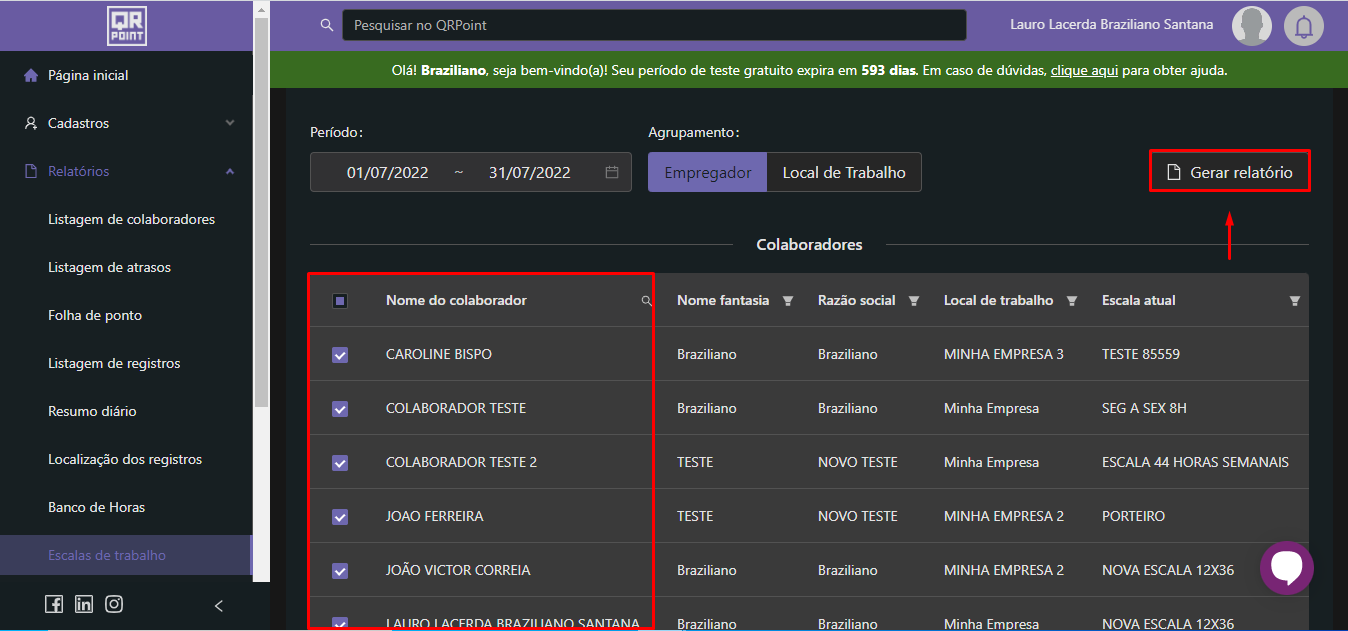Open the chat support bubble

click(1286, 568)
